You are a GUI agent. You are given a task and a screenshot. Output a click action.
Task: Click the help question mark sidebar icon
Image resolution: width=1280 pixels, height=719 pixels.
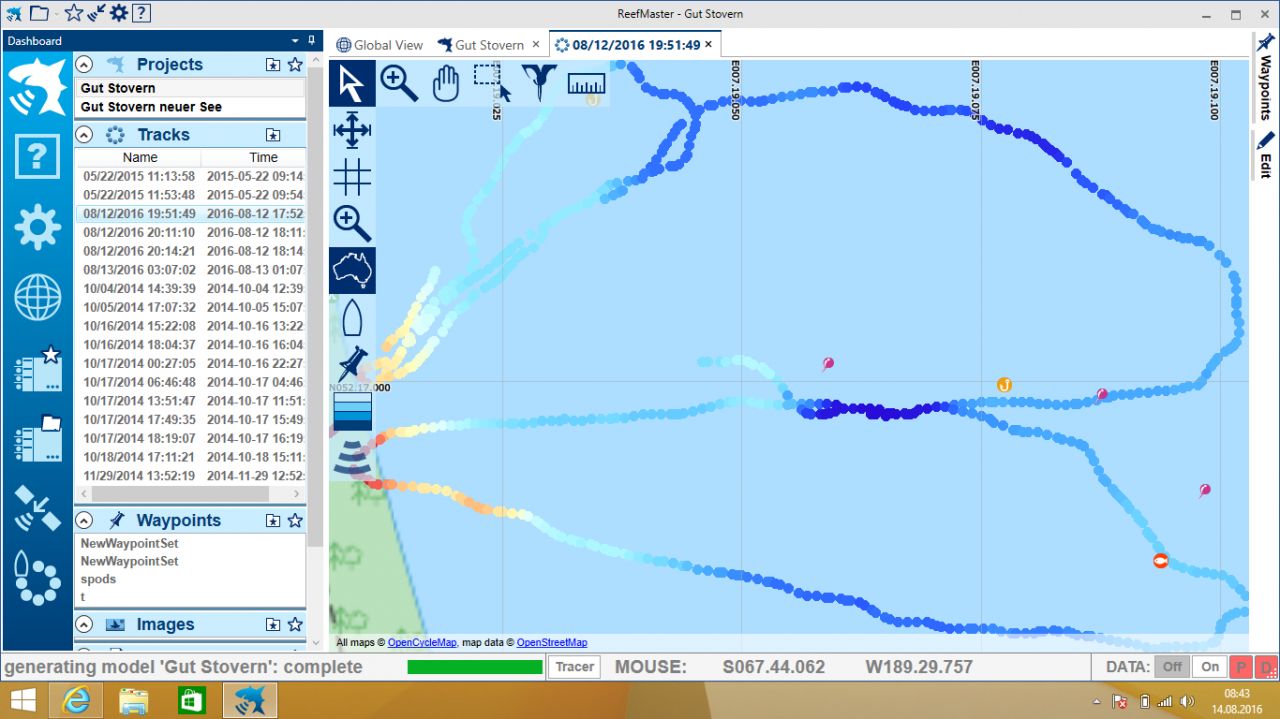click(37, 156)
